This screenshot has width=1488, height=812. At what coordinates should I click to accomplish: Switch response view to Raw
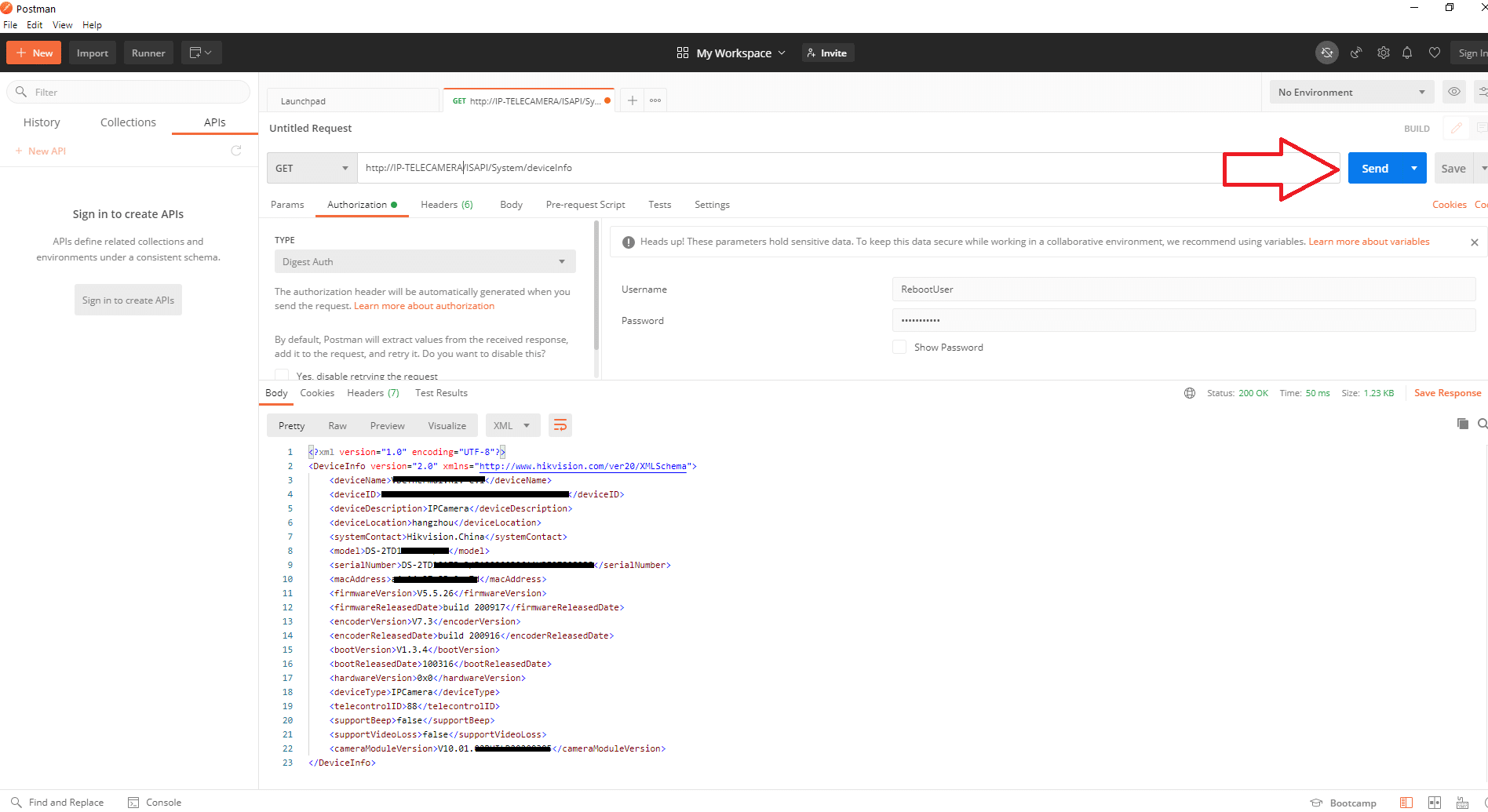pyautogui.click(x=337, y=425)
